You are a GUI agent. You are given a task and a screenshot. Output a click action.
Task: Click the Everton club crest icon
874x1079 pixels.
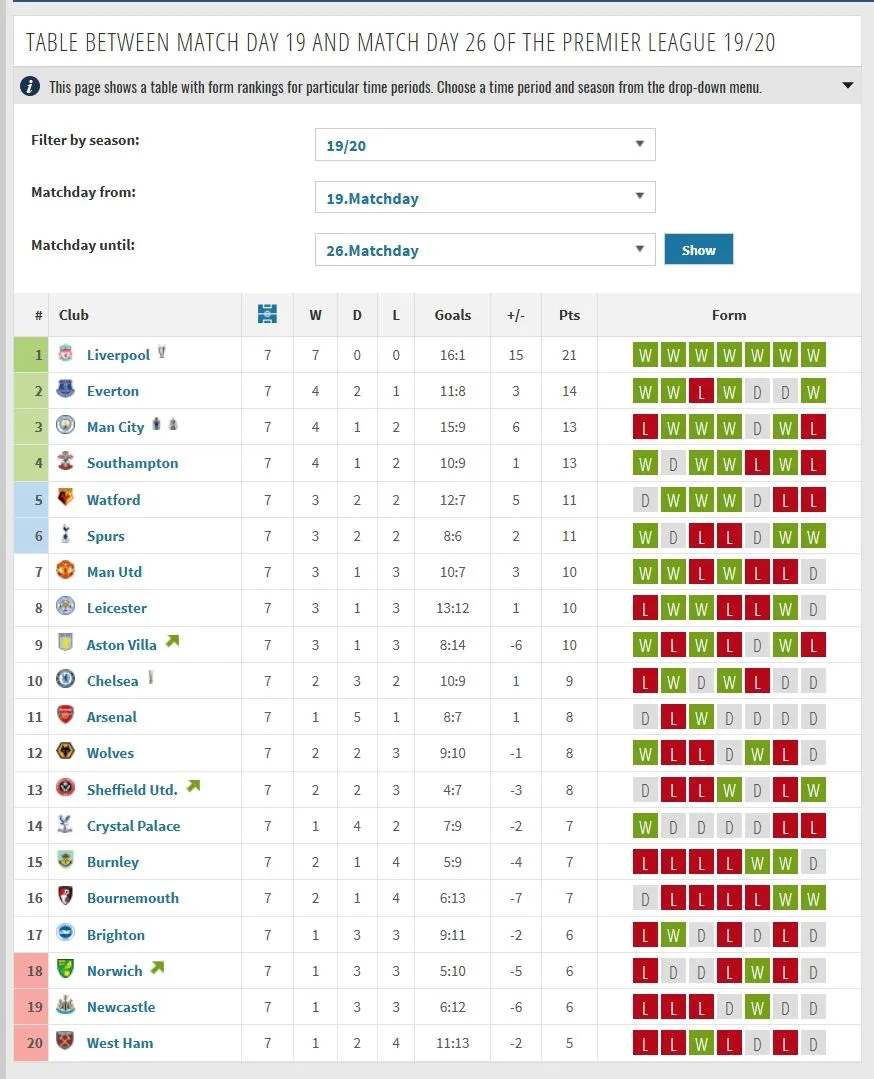click(x=65, y=390)
